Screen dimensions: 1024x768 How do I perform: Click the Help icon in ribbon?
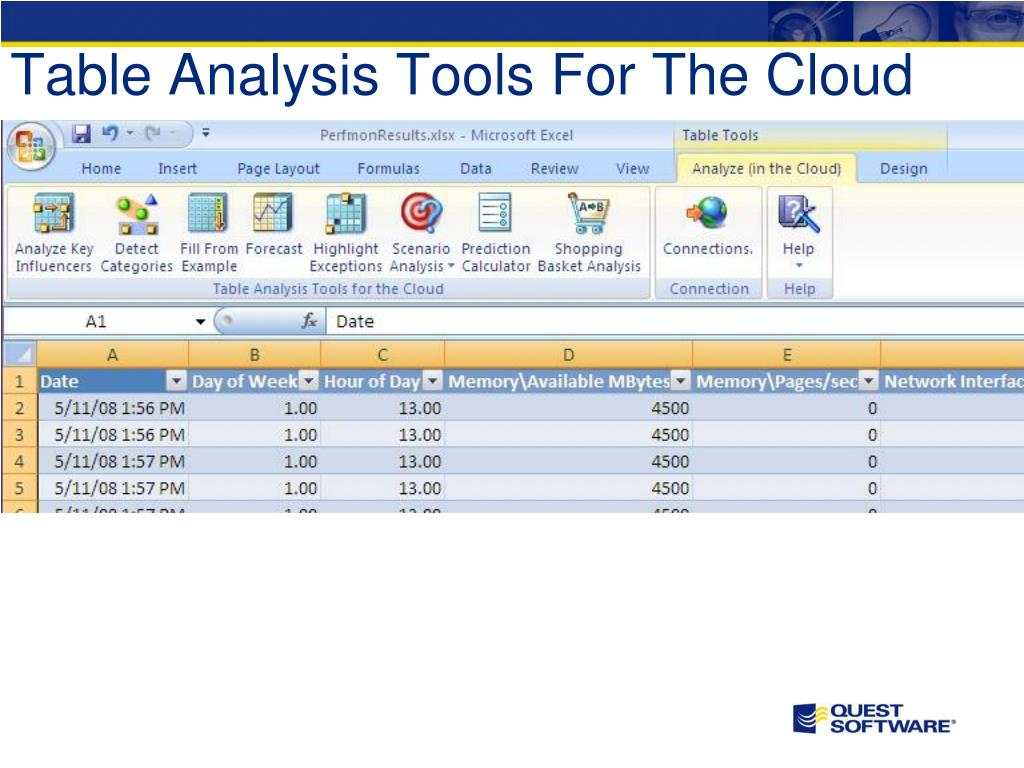tap(798, 213)
